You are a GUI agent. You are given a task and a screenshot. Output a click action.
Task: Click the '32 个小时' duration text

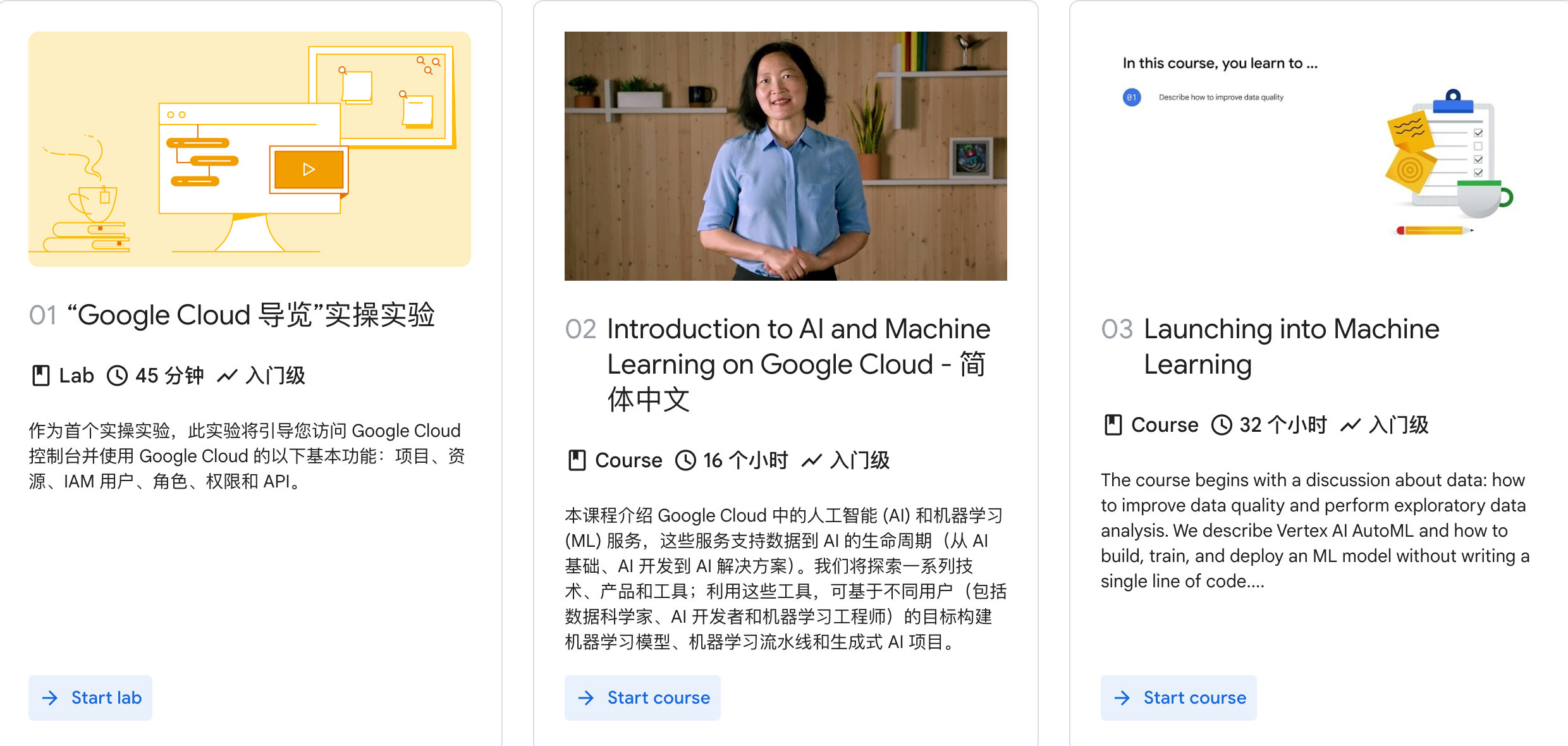point(1283,425)
